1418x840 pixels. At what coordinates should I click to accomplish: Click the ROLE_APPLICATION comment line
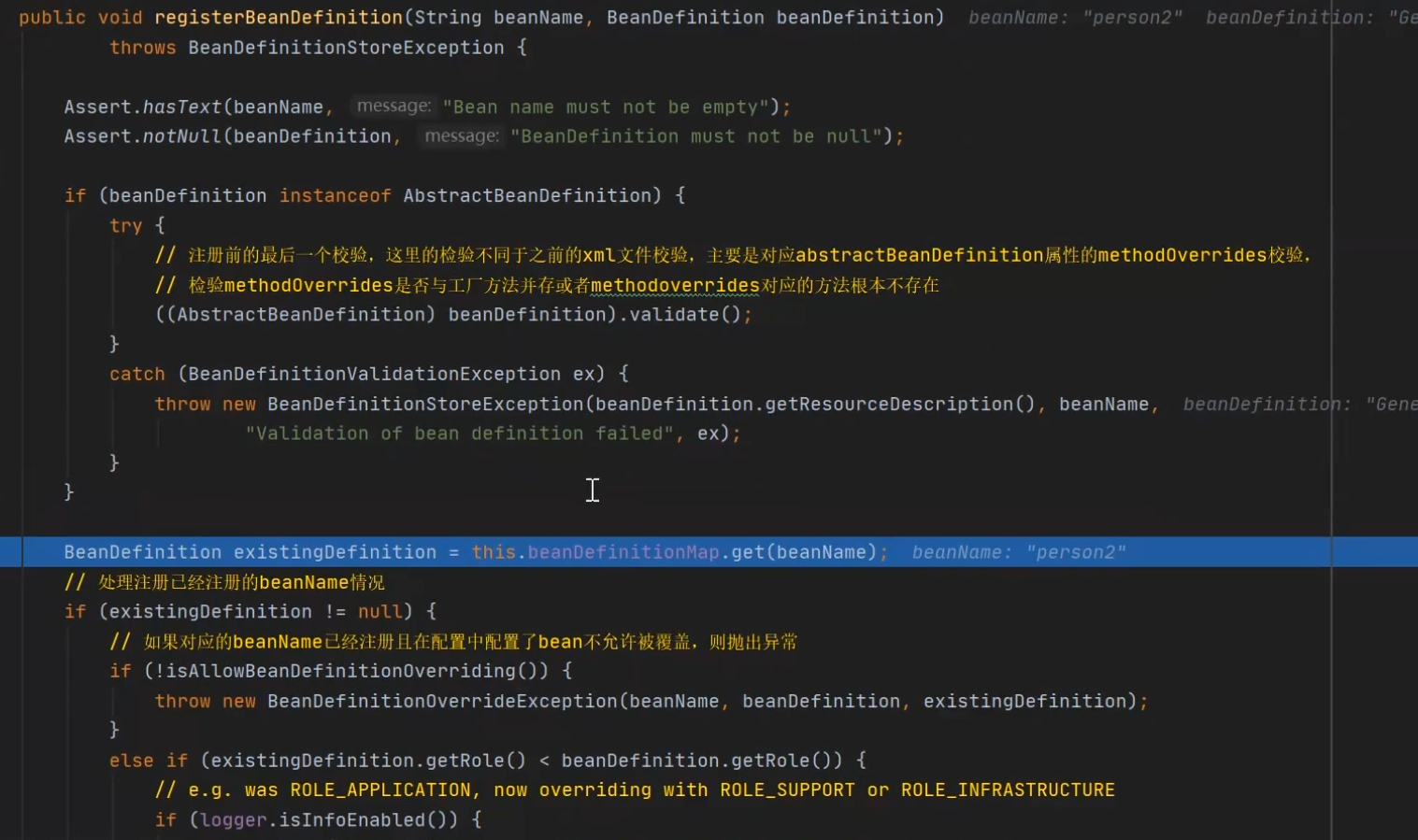[635, 790]
